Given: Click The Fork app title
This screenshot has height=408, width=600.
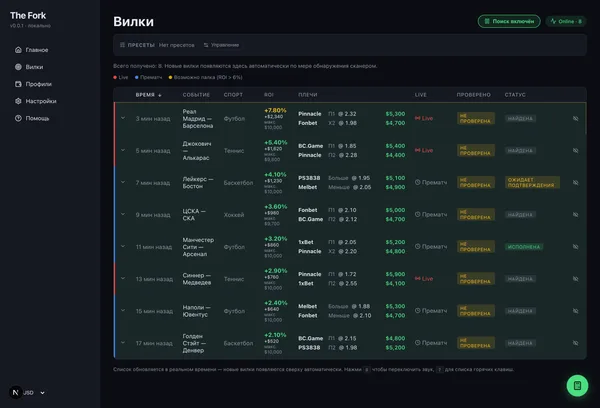Looking at the screenshot, I should [28, 16].
